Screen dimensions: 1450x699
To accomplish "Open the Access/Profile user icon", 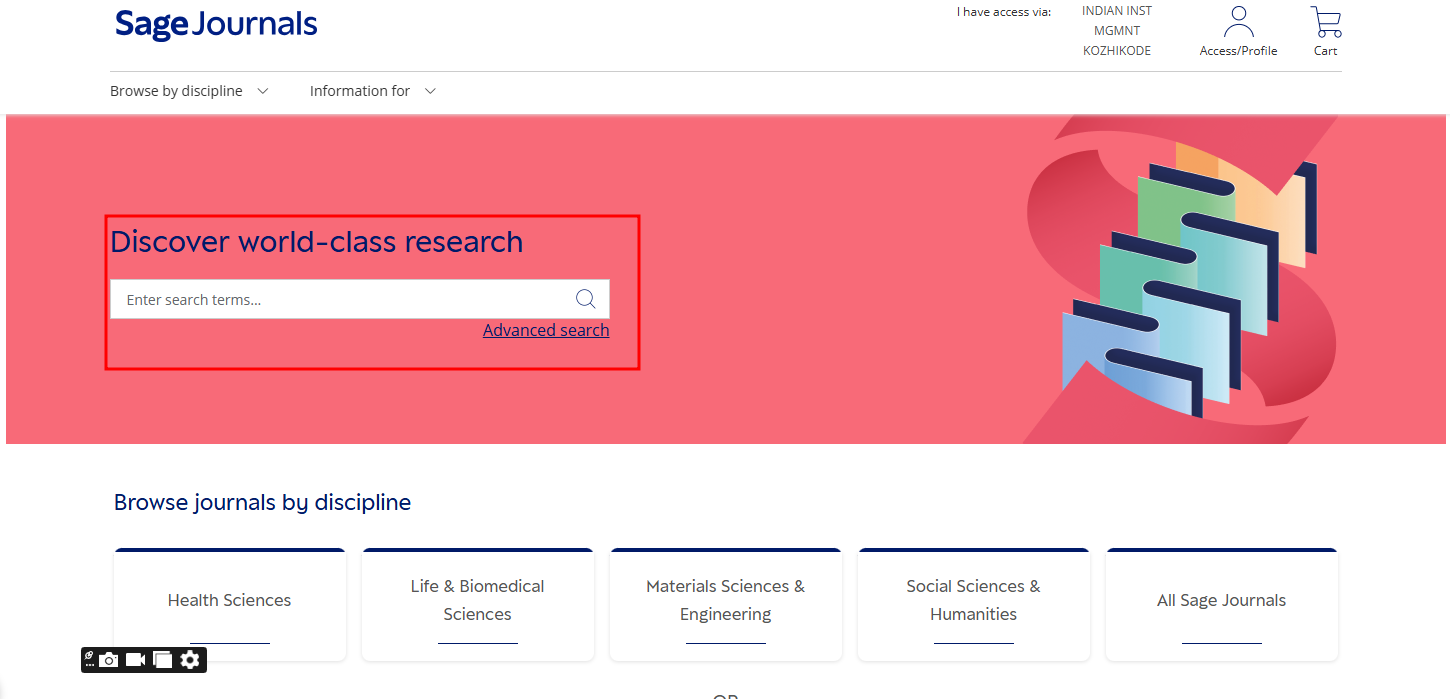I will 1238,23.
